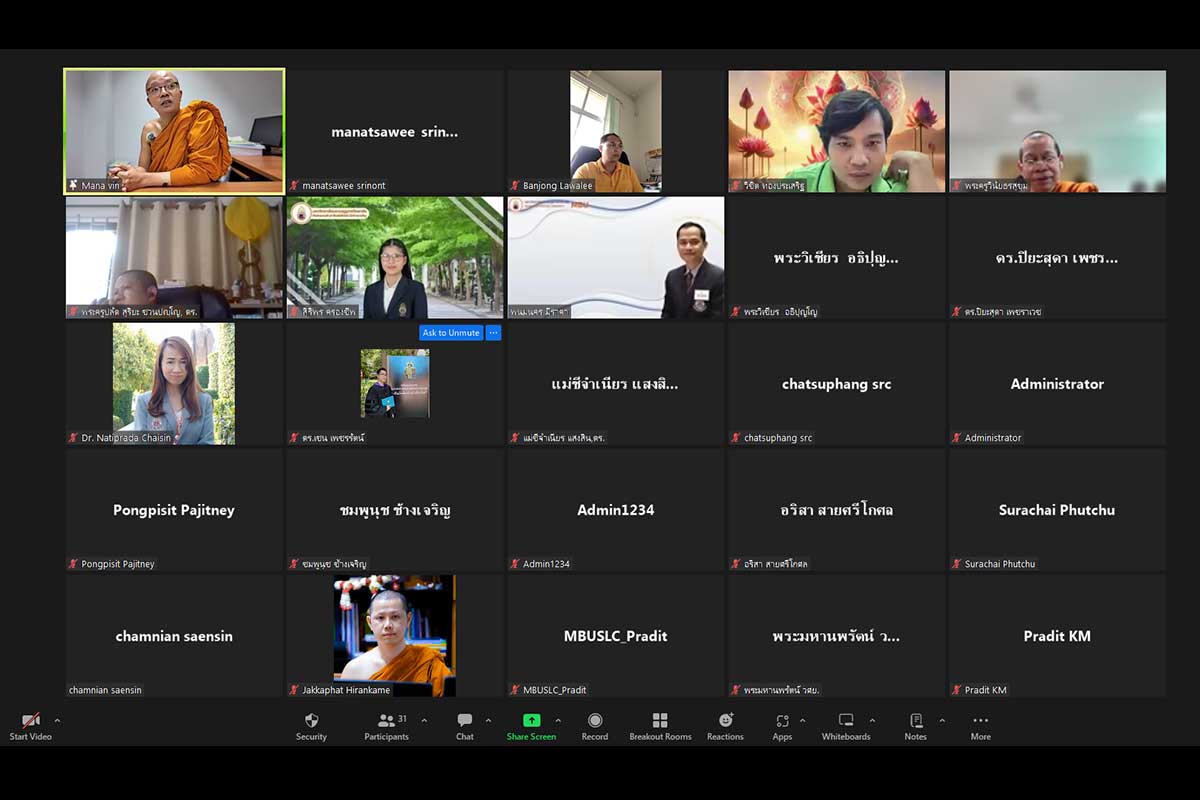Open the Chat panel
Viewport: 1200px width, 800px height.
click(x=465, y=726)
